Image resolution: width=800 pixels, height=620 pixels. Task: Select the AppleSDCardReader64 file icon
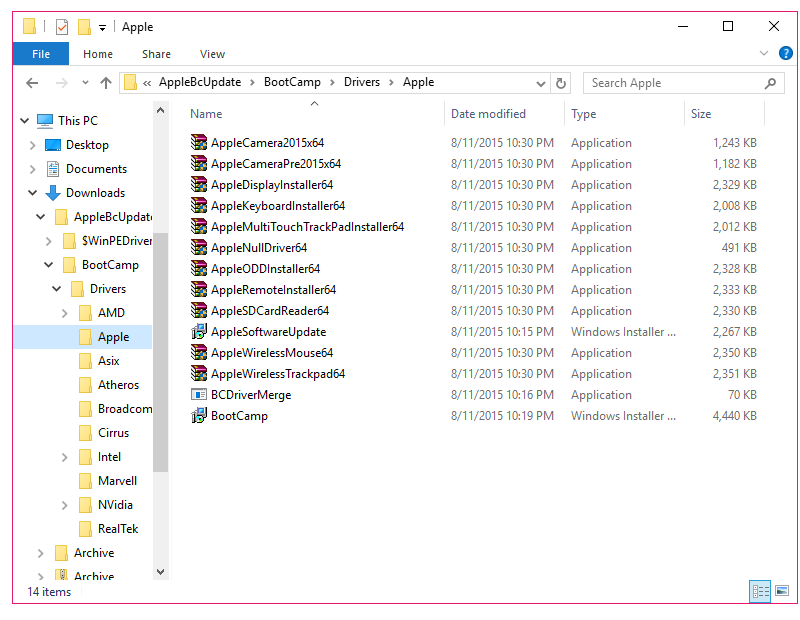click(198, 310)
